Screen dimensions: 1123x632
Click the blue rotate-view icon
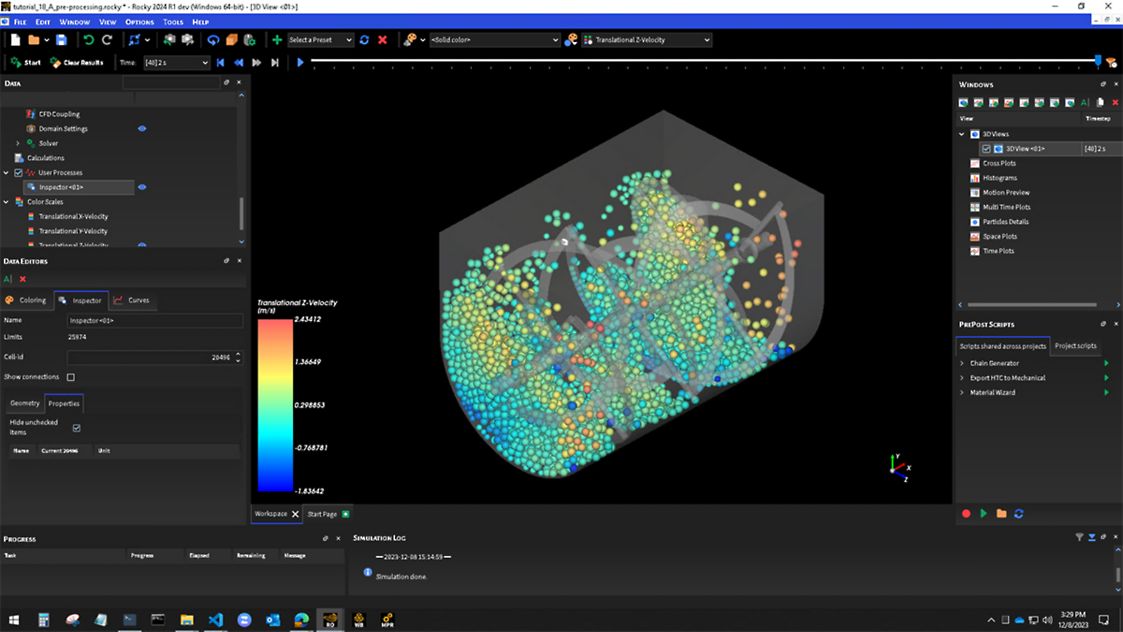coord(213,40)
